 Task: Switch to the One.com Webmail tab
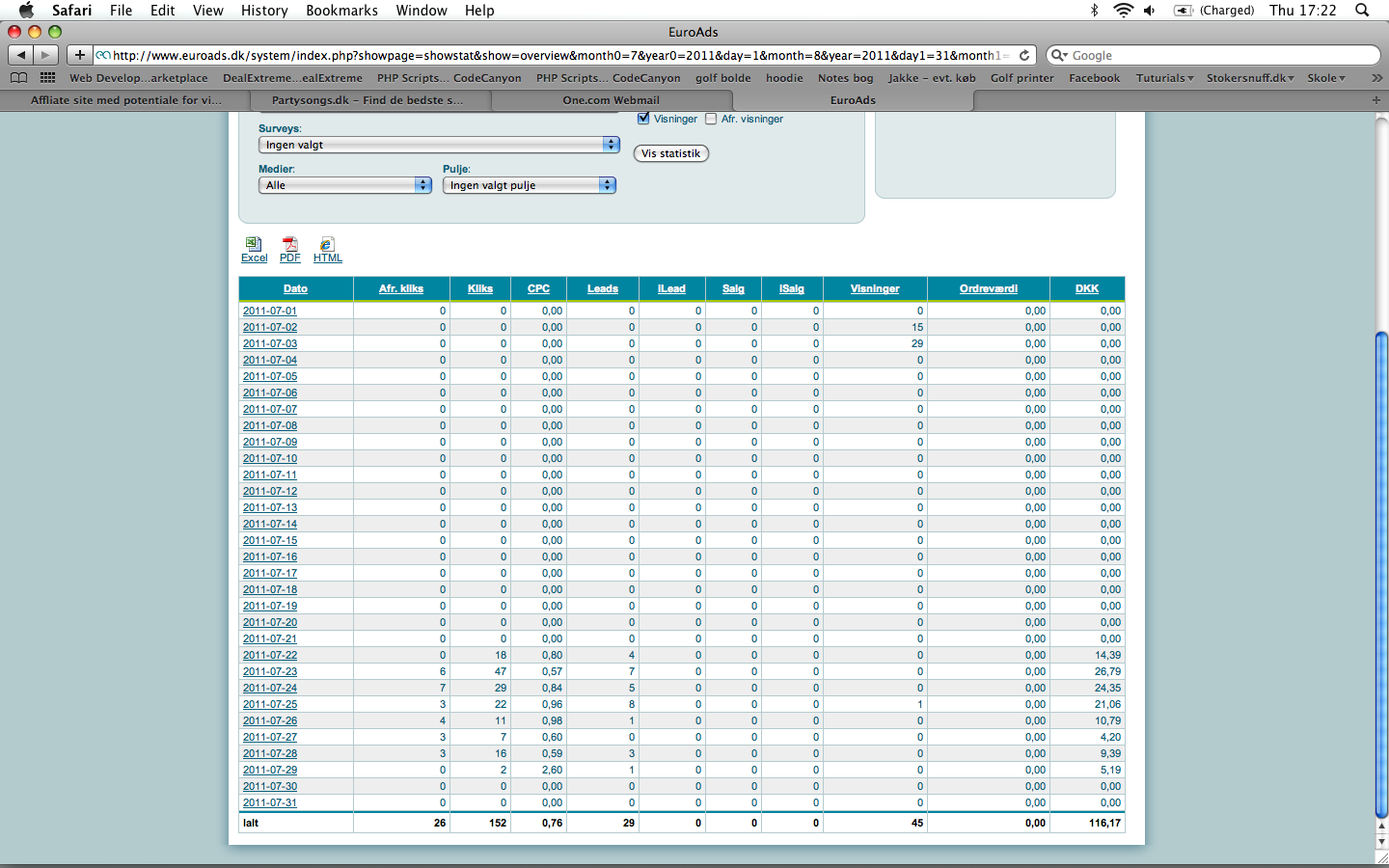612,100
